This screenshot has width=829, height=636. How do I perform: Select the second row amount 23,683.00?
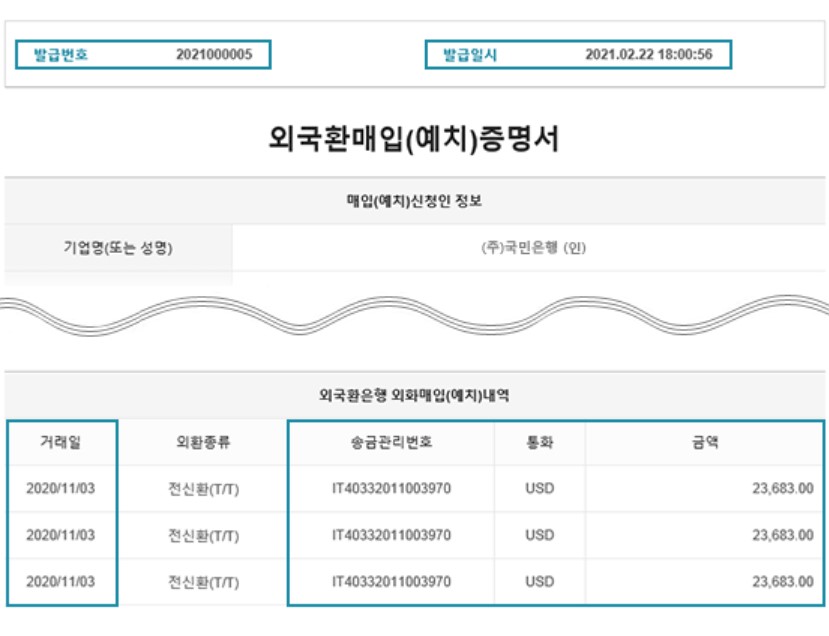[x=783, y=535]
